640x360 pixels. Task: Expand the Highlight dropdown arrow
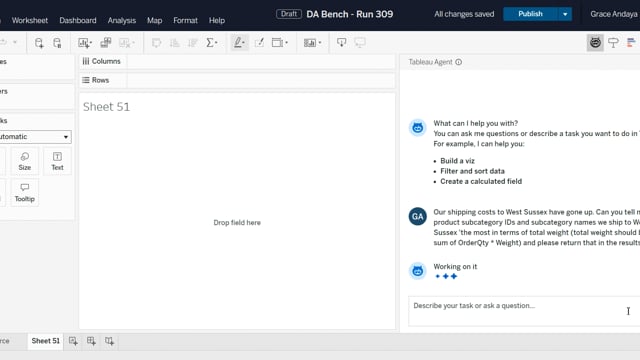244,43
